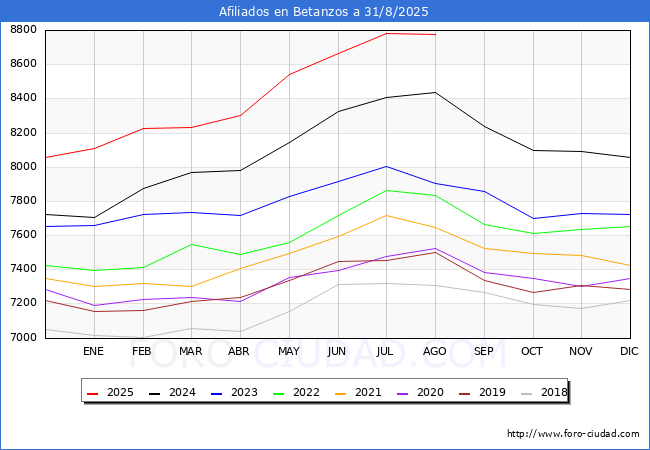Click the 8600 y-axis value
Screen dimensions: 650x450
(x=23, y=64)
